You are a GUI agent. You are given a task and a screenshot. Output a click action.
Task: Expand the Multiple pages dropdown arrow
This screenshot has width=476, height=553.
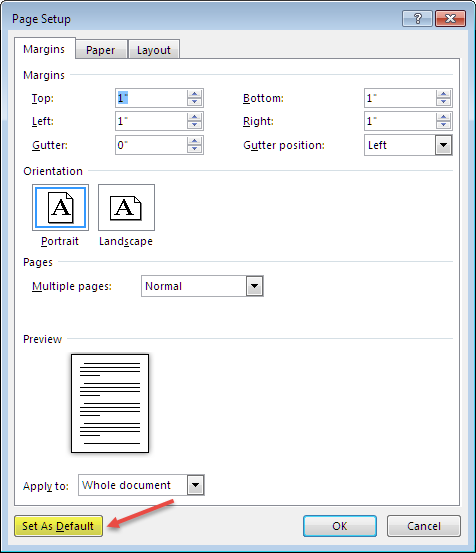pyautogui.click(x=255, y=286)
